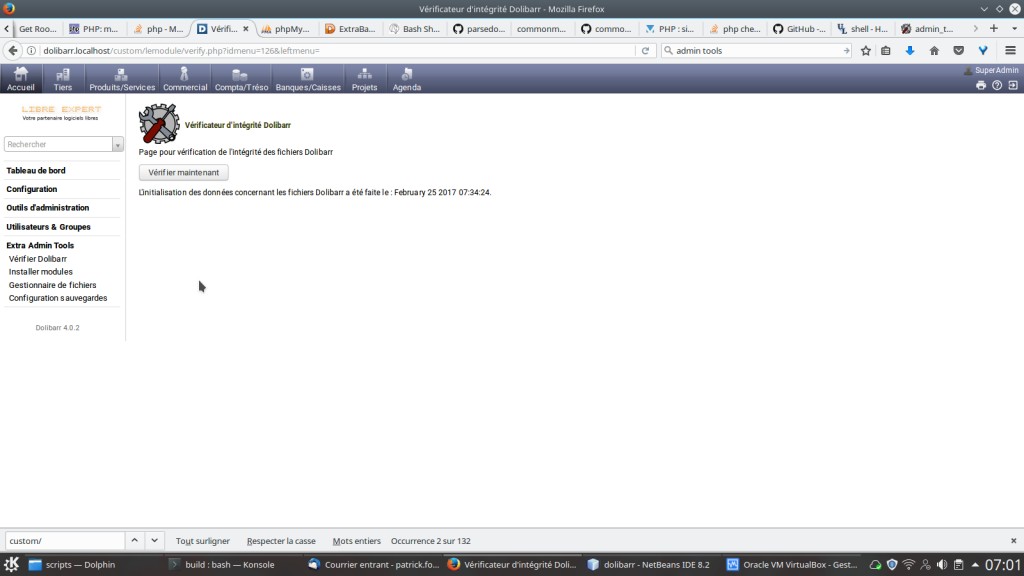Image resolution: width=1024 pixels, height=576 pixels.
Task: Close the find bar
Action: click(x=1014, y=541)
